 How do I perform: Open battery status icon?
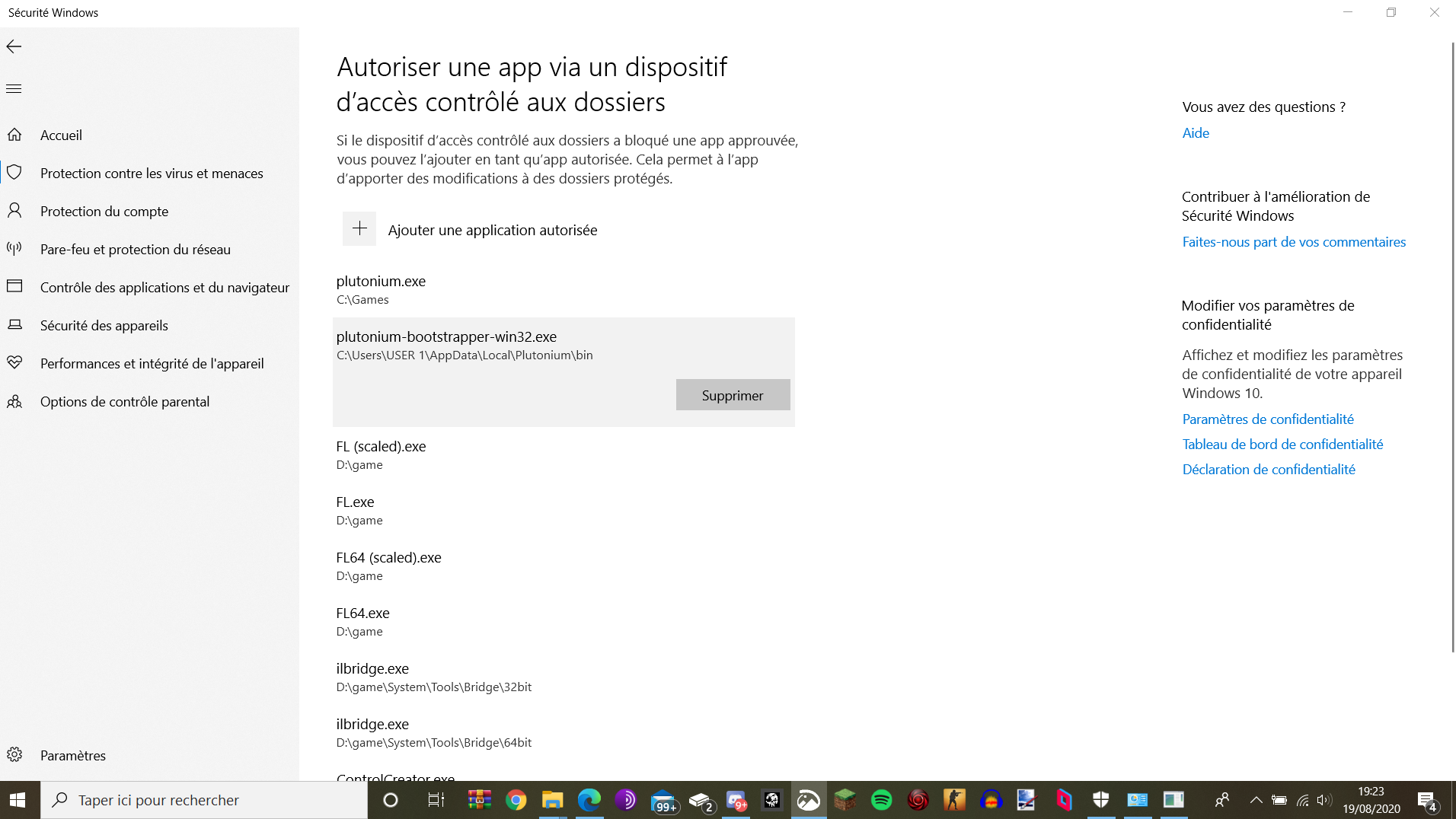[1279, 800]
